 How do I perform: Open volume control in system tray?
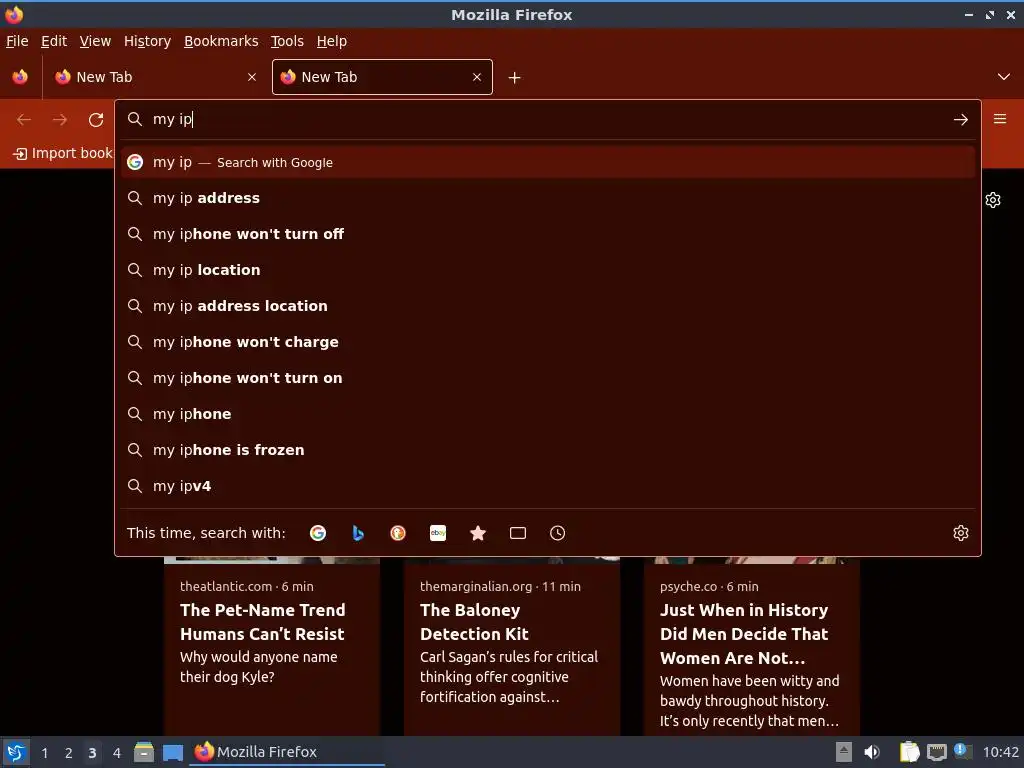point(872,752)
